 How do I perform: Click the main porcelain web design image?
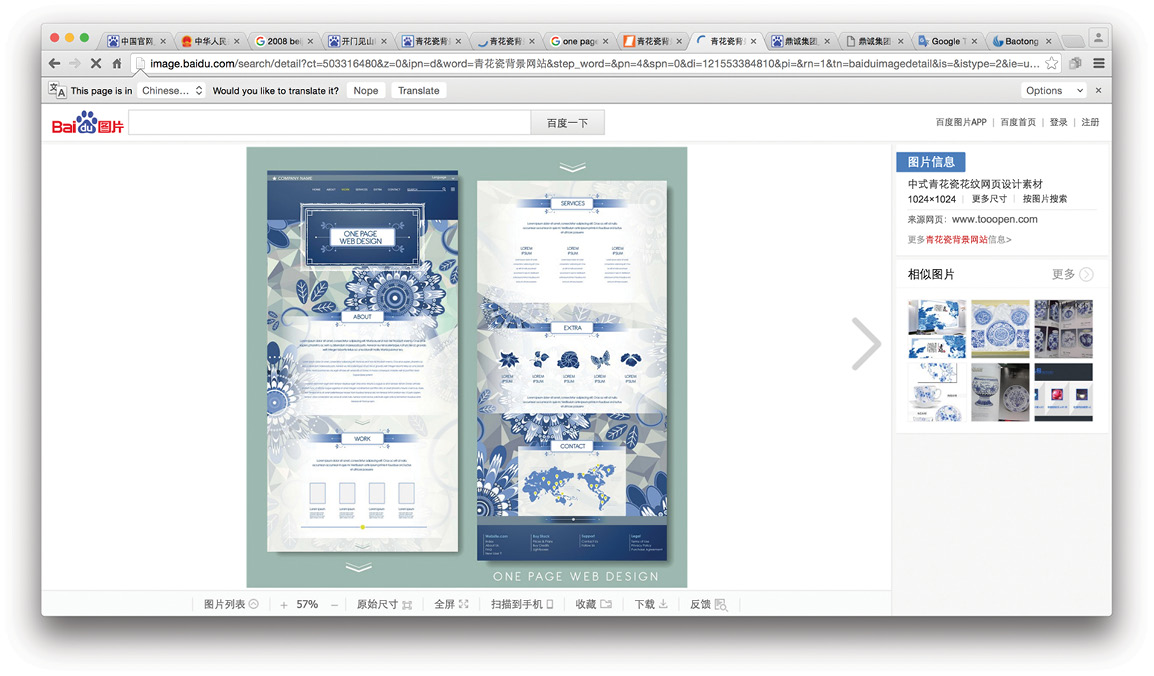click(x=467, y=367)
